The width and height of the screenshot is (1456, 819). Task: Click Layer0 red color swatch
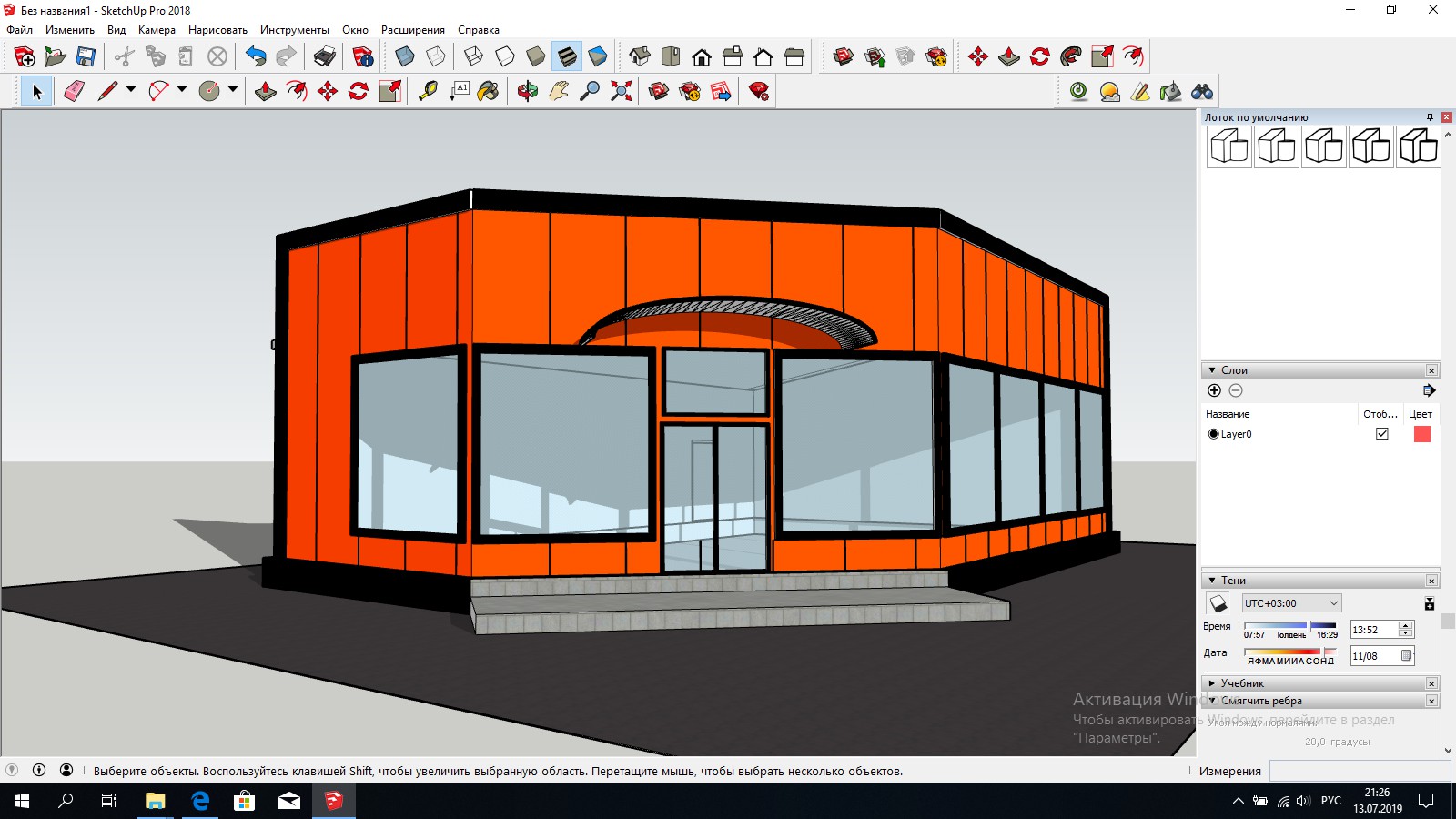coord(1422,434)
